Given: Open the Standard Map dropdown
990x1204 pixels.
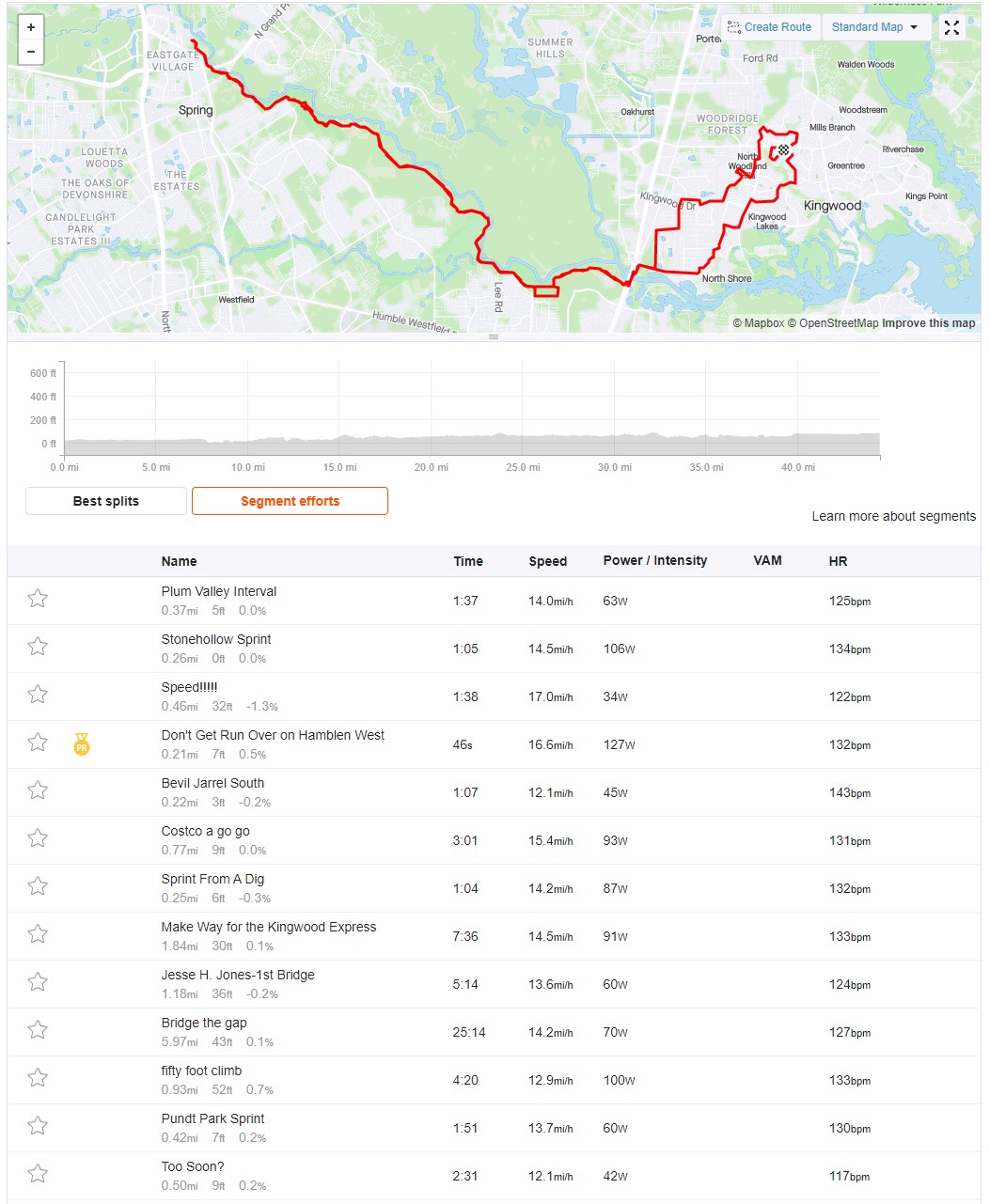Looking at the screenshot, I should [876, 27].
